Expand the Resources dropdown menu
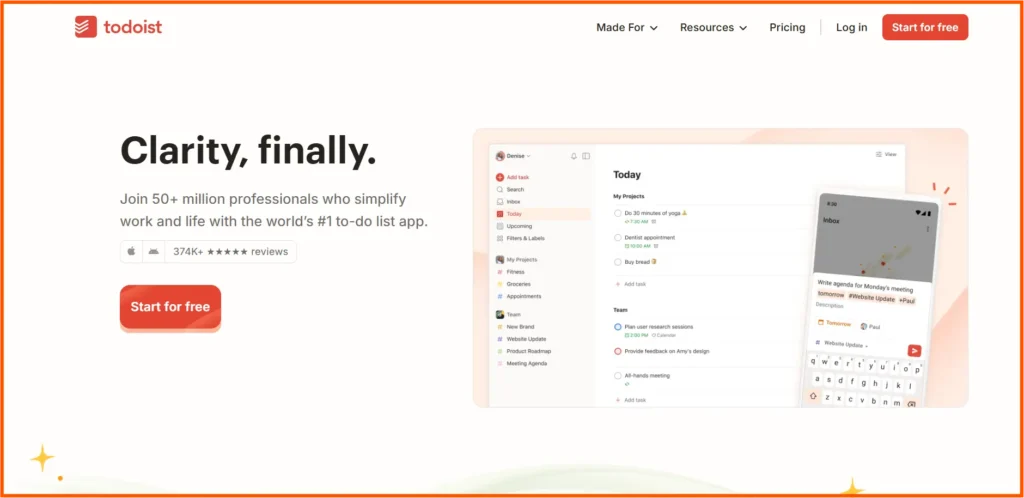The height and width of the screenshot is (498, 1024). [713, 27]
